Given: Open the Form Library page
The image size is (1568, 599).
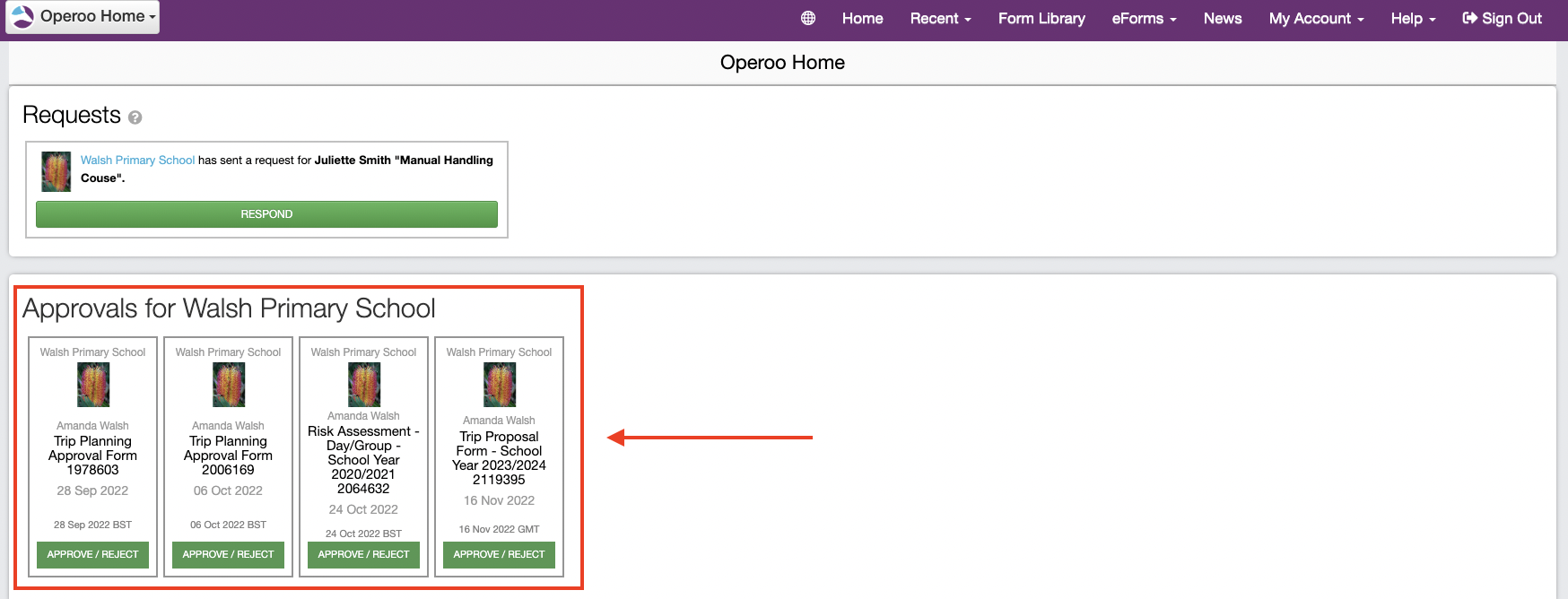Looking at the screenshot, I should [x=1041, y=18].
